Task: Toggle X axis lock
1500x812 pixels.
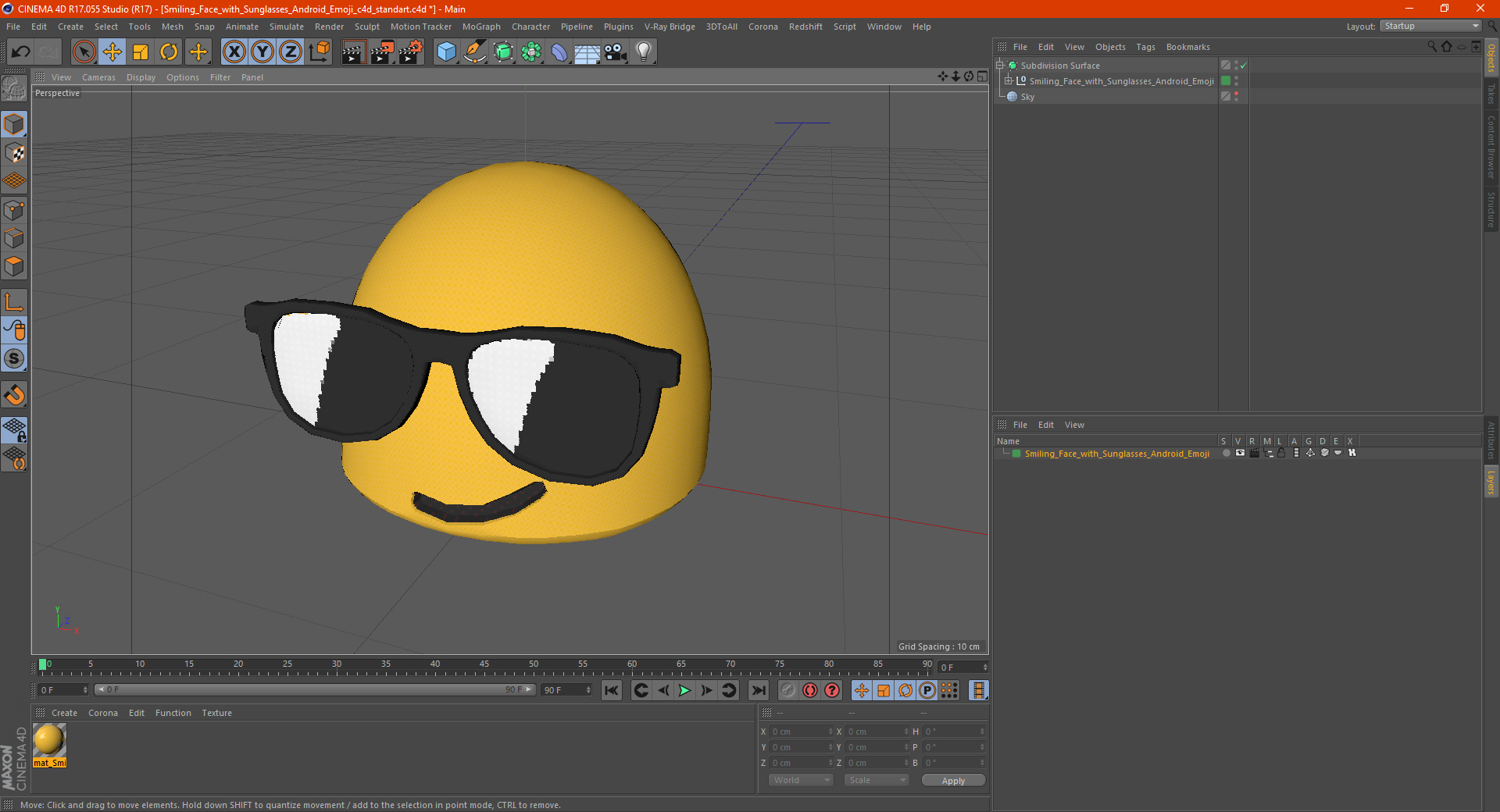Action: (x=234, y=52)
